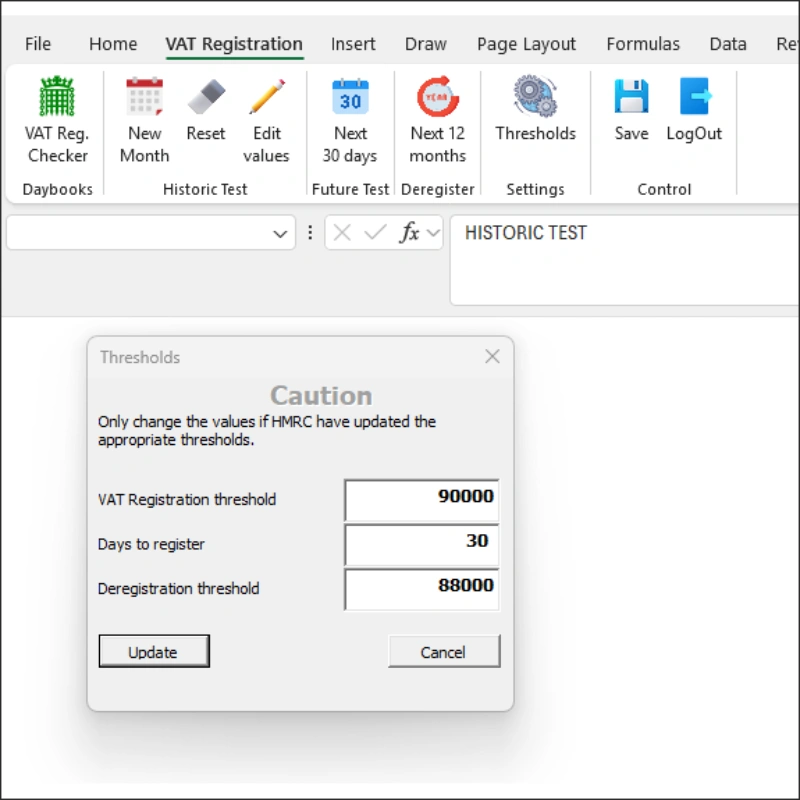Click the Save floppy disk icon

click(631, 99)
